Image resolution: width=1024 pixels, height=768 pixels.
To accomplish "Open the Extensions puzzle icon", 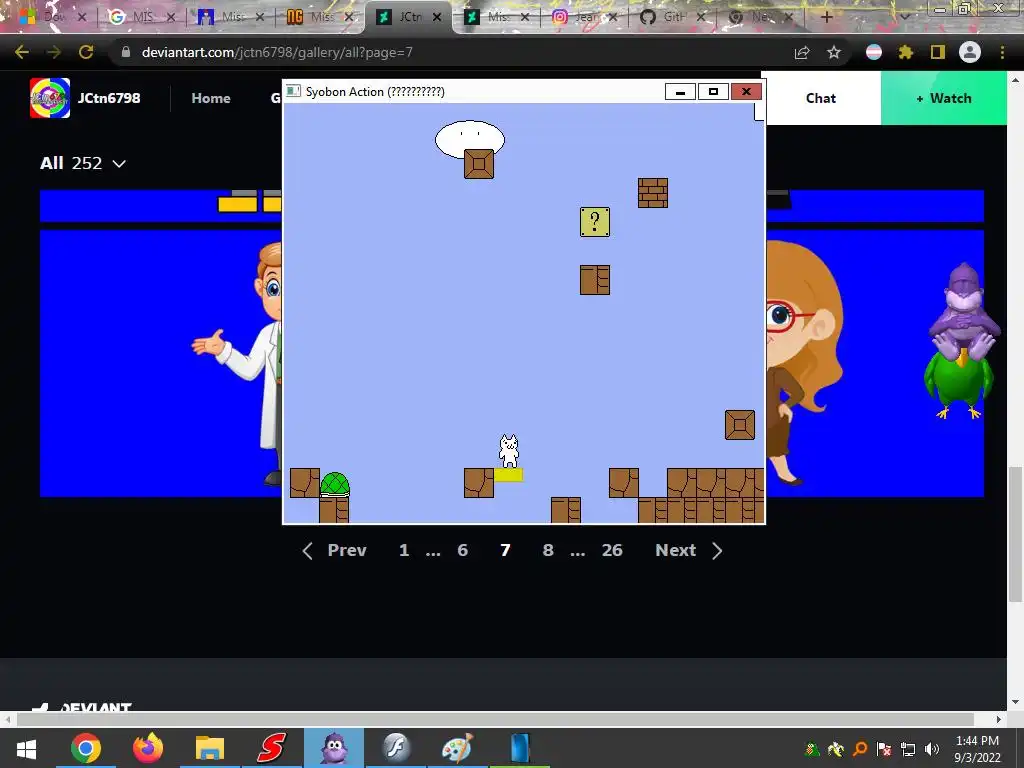I will pos(905,52).
